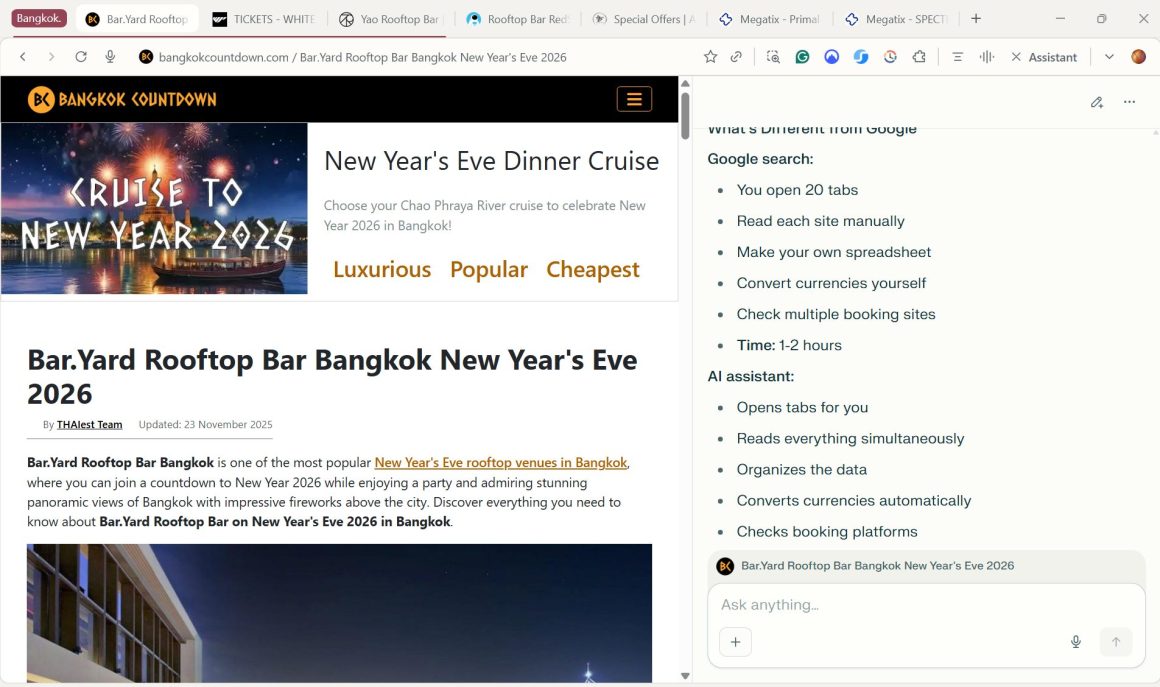Open the Luxurious cruise link
Image resolution: width=1160 pixels, height=687 pixels.
[x=382, y=269]
